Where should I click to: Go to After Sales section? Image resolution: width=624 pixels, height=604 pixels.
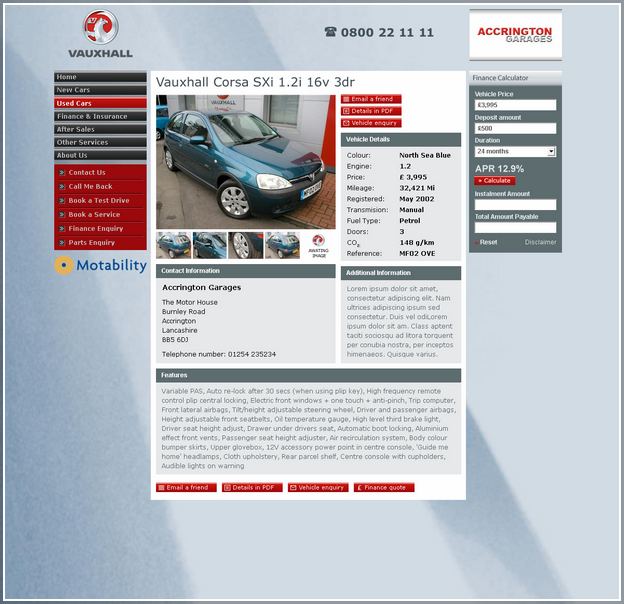tap(100, 129)
